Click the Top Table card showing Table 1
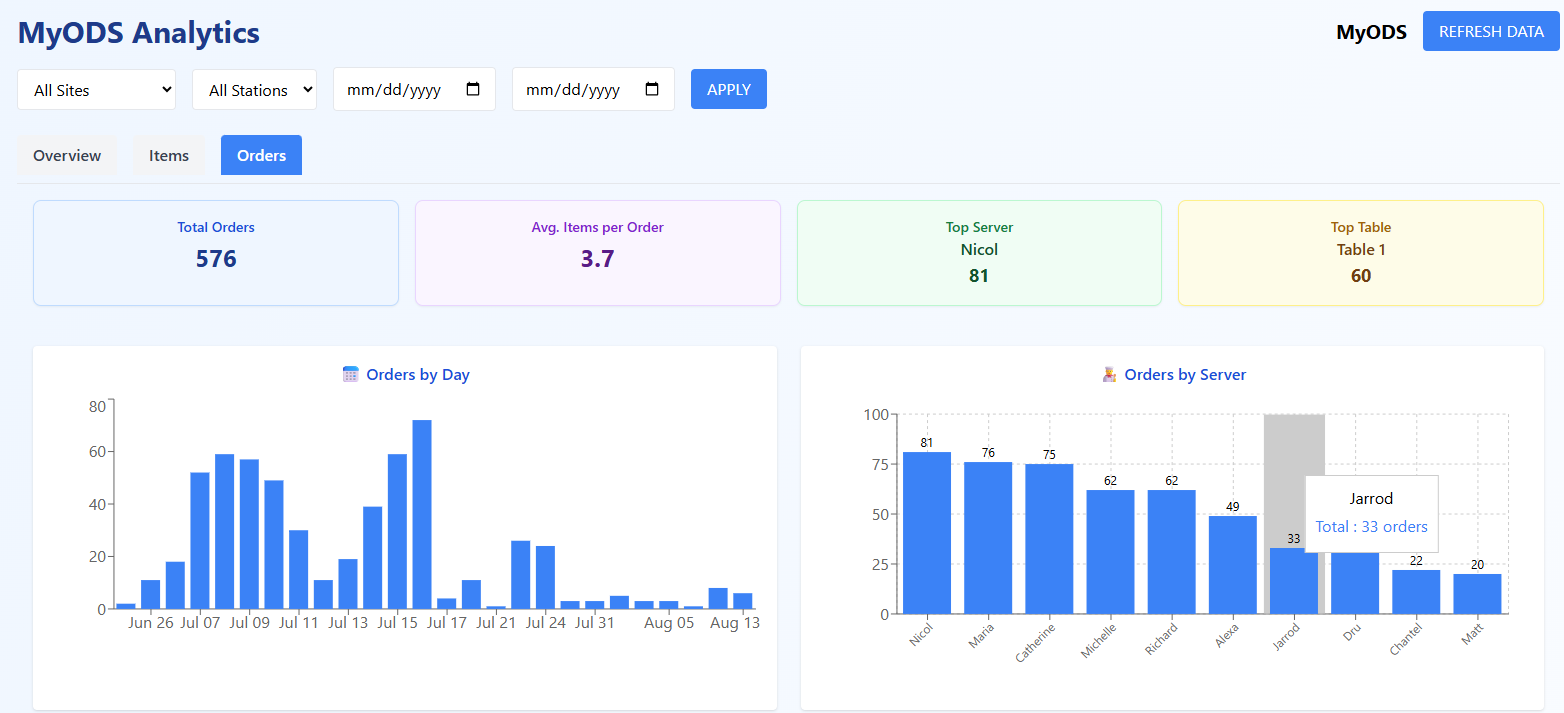 tap(1360, 252)
